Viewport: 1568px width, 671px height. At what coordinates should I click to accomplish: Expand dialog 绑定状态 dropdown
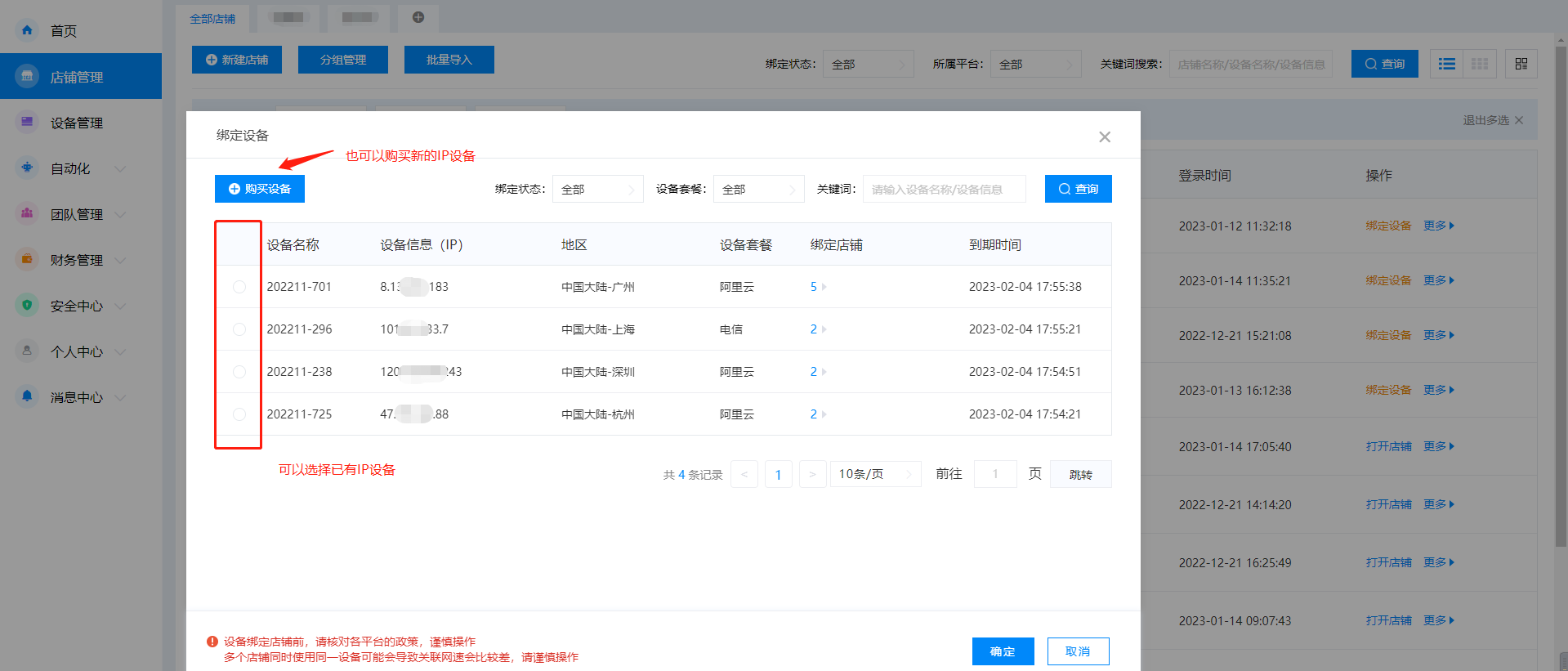(x=597, y=190)
